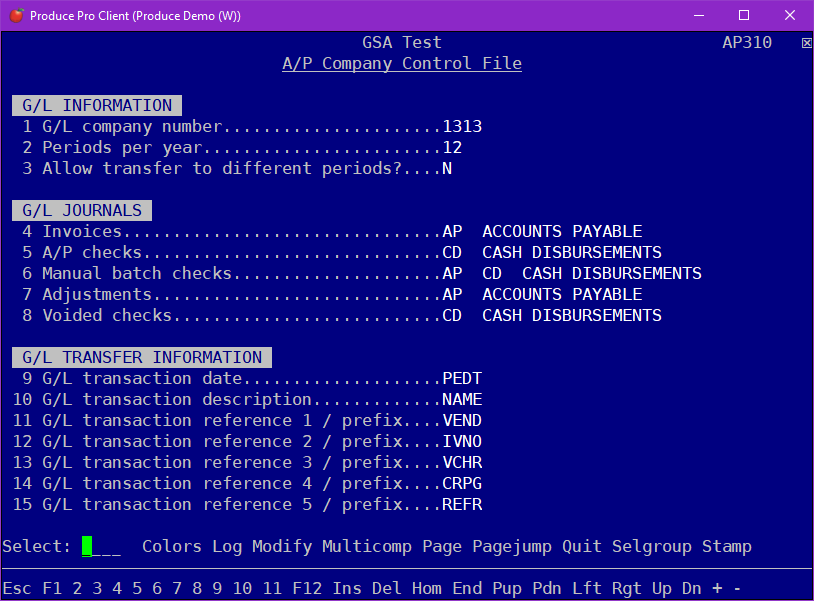
Task: Click the Del key in the bottom bar
Action: [x=387, y=588]
